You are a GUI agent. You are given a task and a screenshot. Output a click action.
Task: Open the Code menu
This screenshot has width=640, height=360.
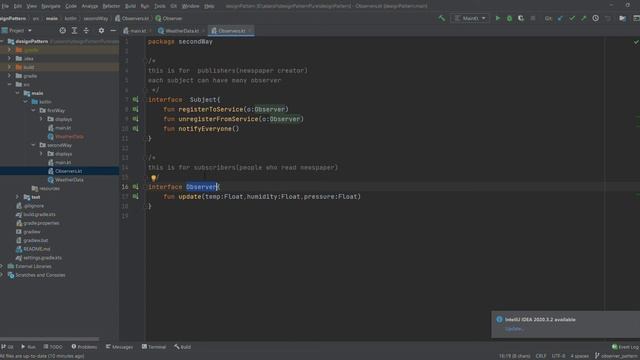(x=71, y=6)
